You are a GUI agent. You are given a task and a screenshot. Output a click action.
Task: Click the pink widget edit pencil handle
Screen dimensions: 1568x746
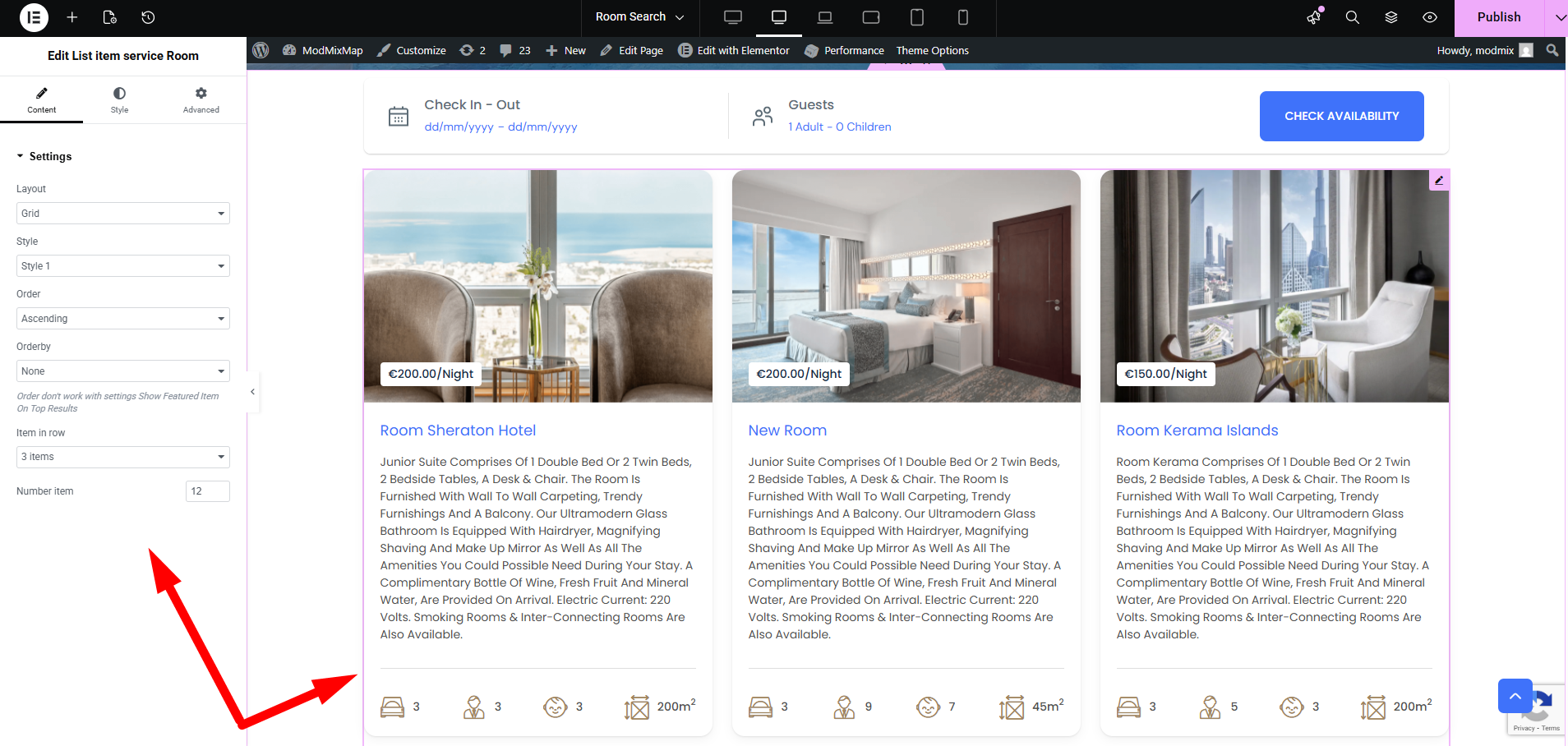1439,180
